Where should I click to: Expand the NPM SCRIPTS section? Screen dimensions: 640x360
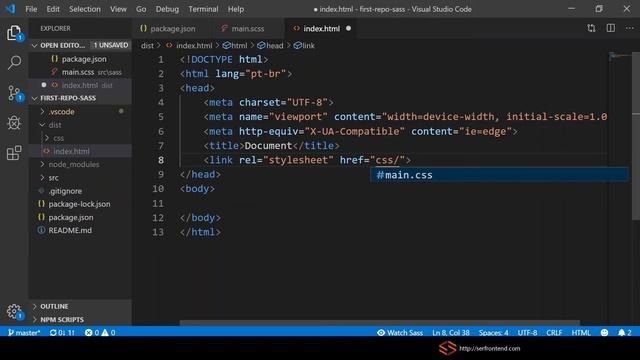(x=80, y=320)
